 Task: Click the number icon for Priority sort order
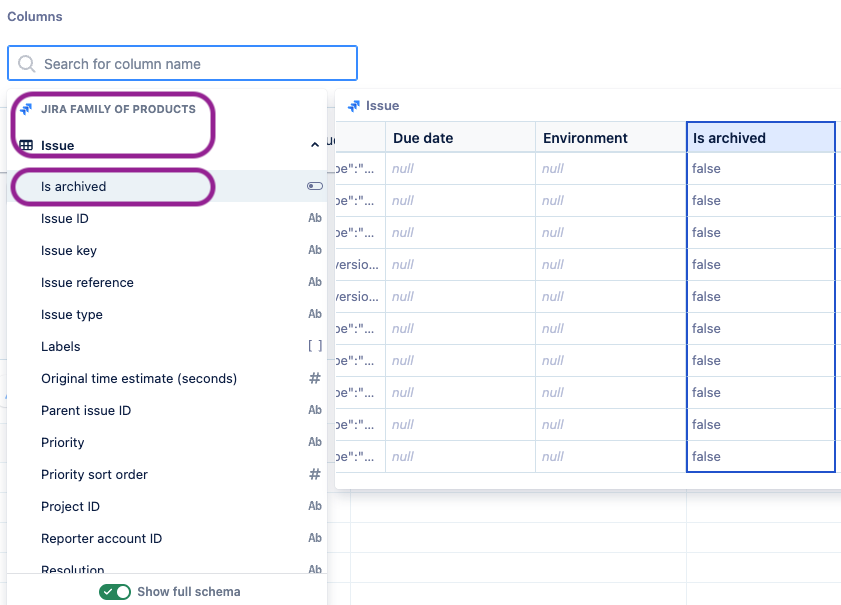pos(315,474)
